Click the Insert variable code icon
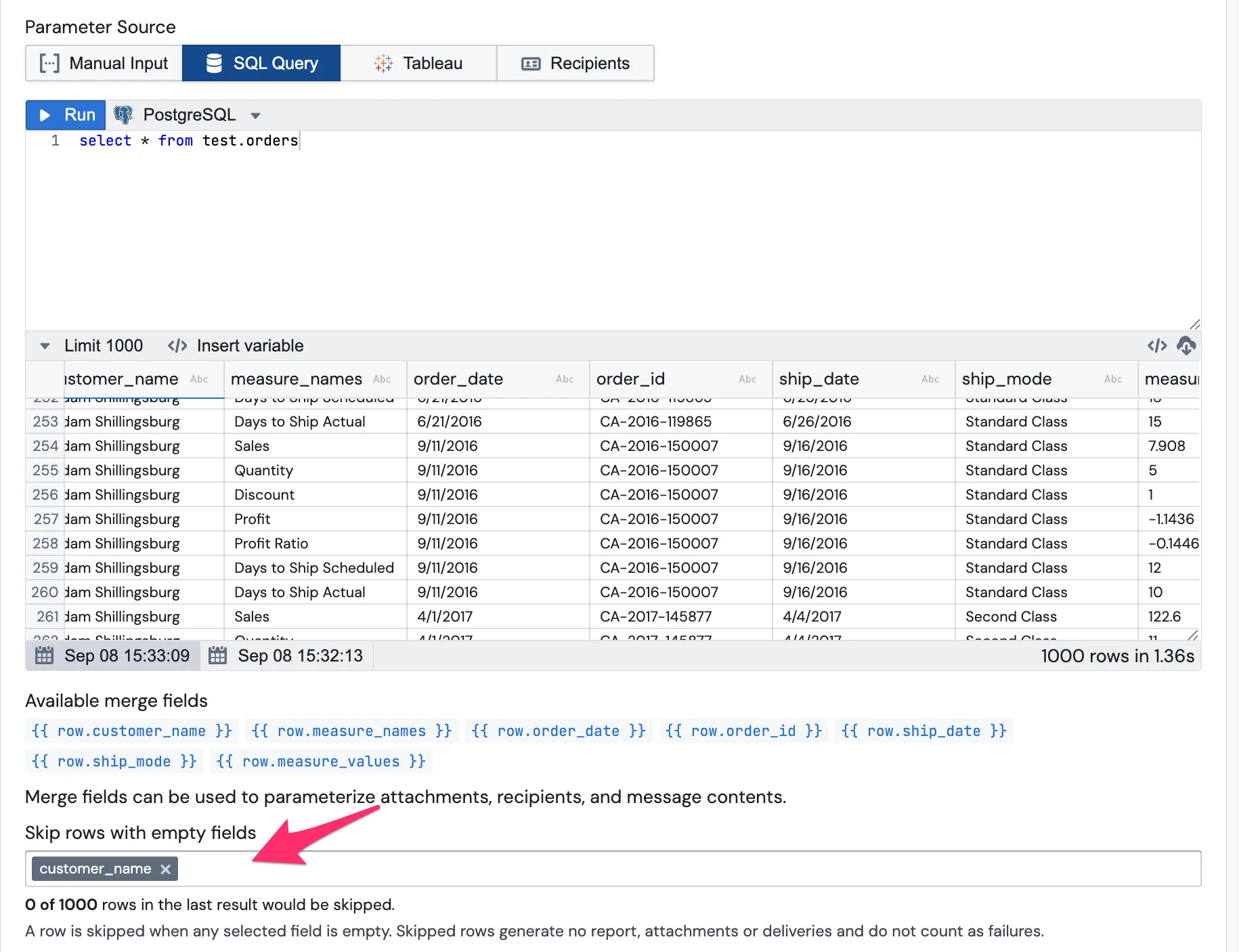The image size is (1239, 952). coord(177,346)
